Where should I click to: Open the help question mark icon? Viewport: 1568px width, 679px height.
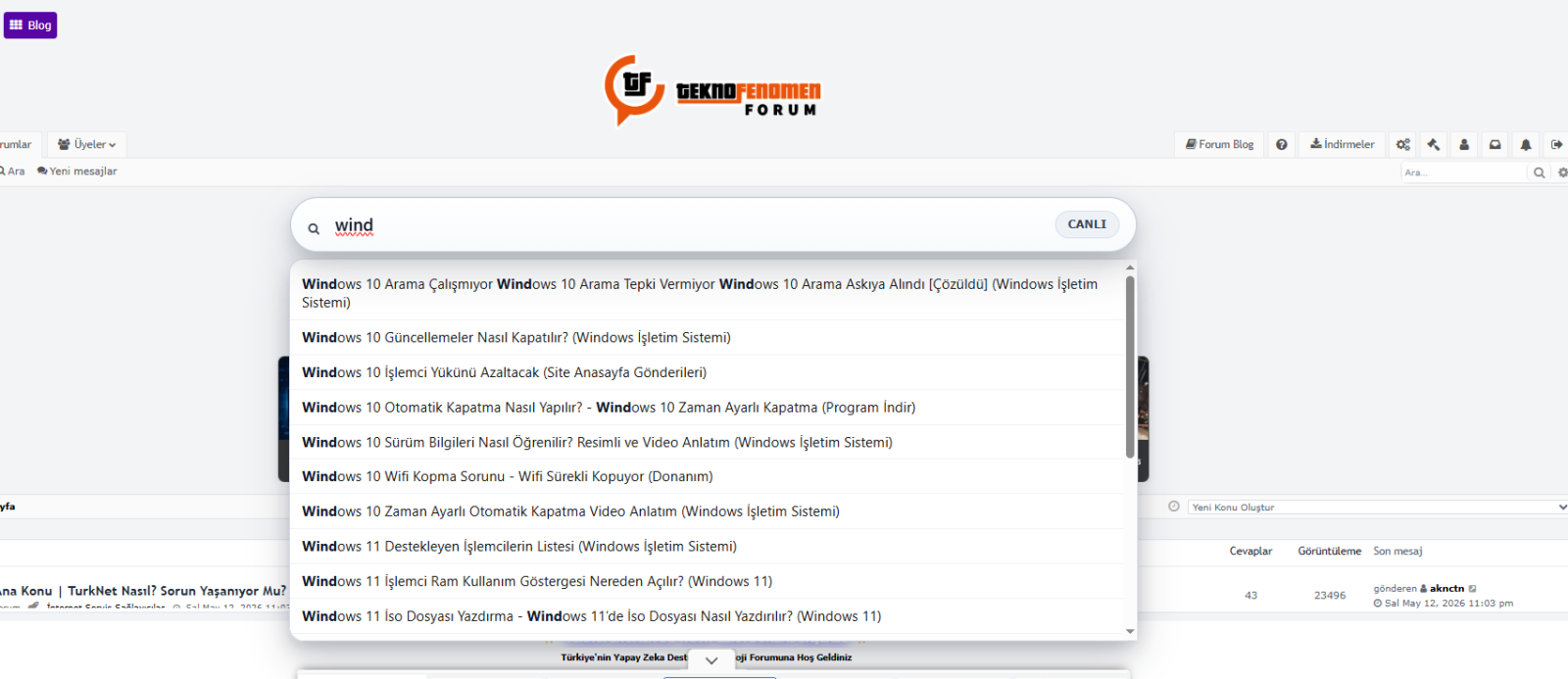[x=1281, y=144]
